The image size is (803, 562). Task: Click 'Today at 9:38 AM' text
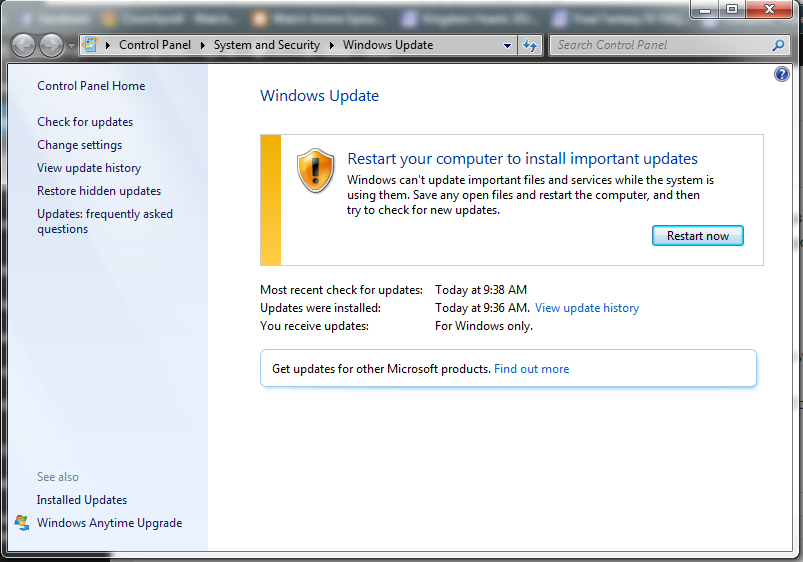(481, 290)
